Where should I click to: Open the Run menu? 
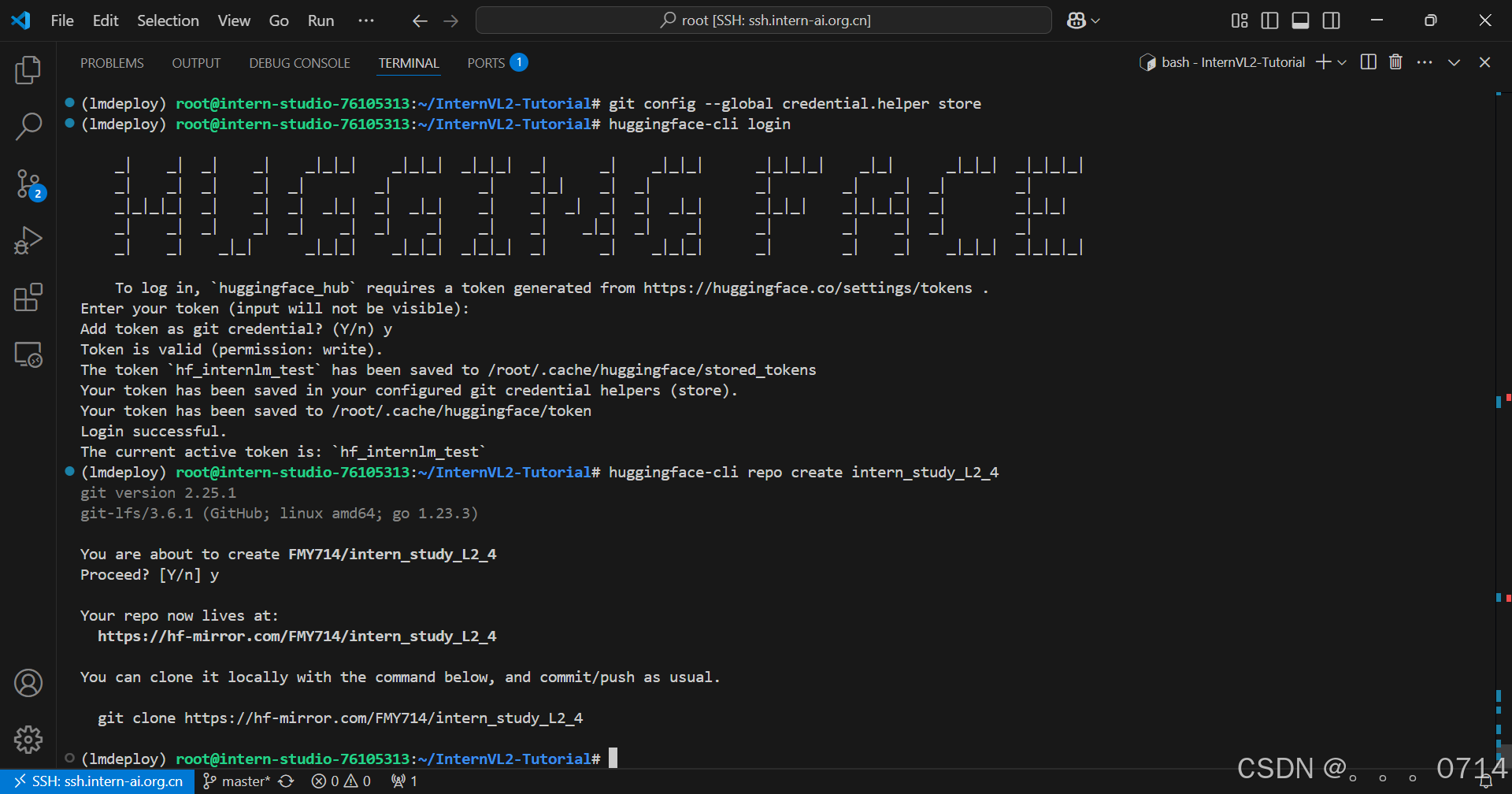click(321, 20)
